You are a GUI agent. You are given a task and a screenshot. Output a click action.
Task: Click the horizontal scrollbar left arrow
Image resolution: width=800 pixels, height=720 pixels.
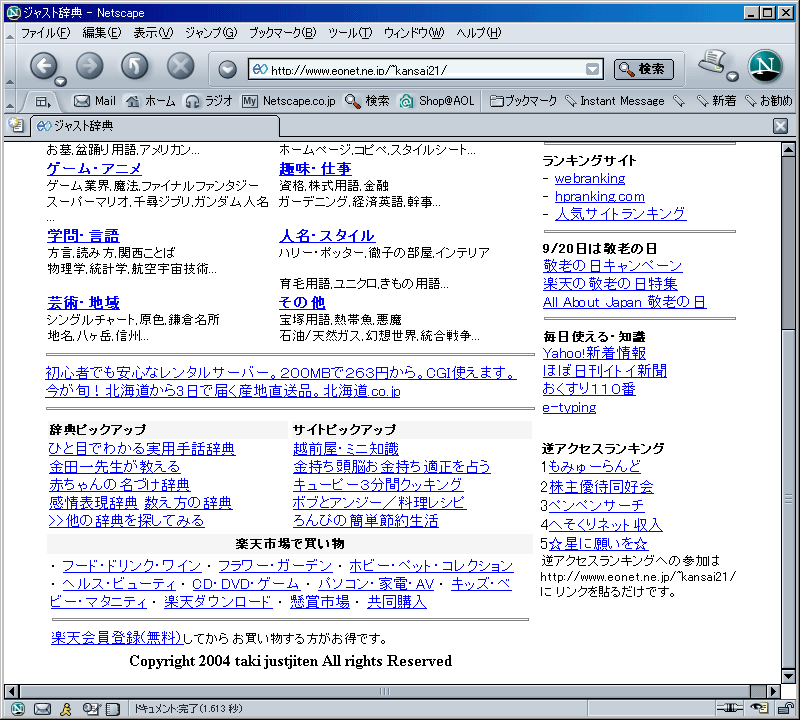(x=12, y=691)
